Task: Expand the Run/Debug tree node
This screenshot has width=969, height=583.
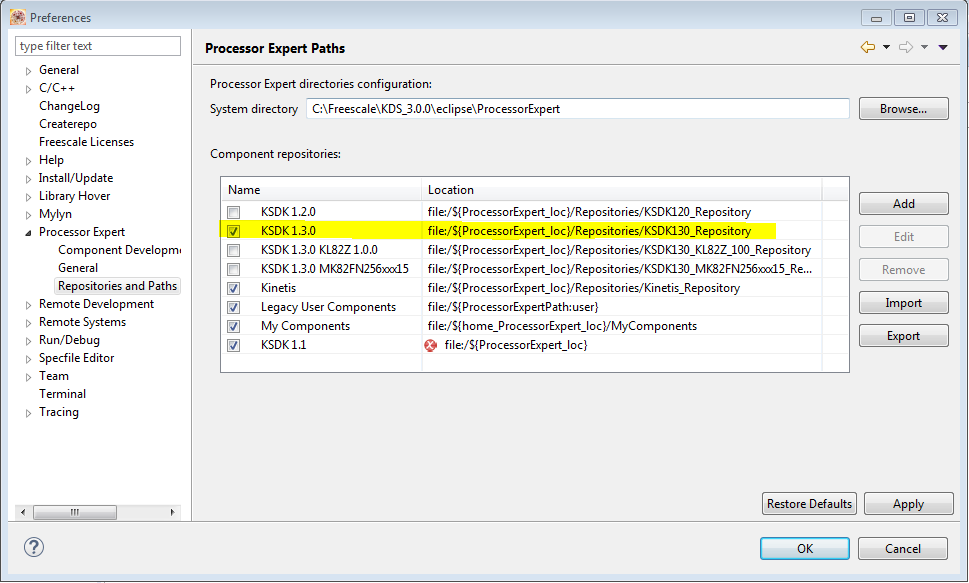Action: click(x=27, y=340)
